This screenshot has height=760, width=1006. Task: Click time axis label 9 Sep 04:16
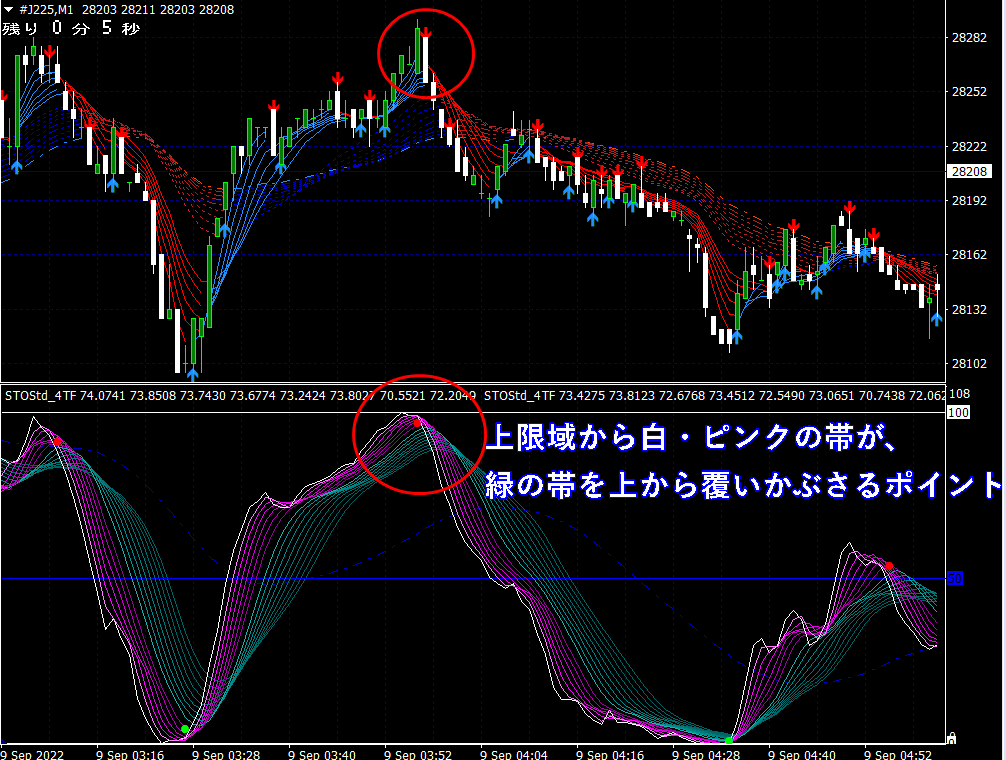tap(610, 755)
